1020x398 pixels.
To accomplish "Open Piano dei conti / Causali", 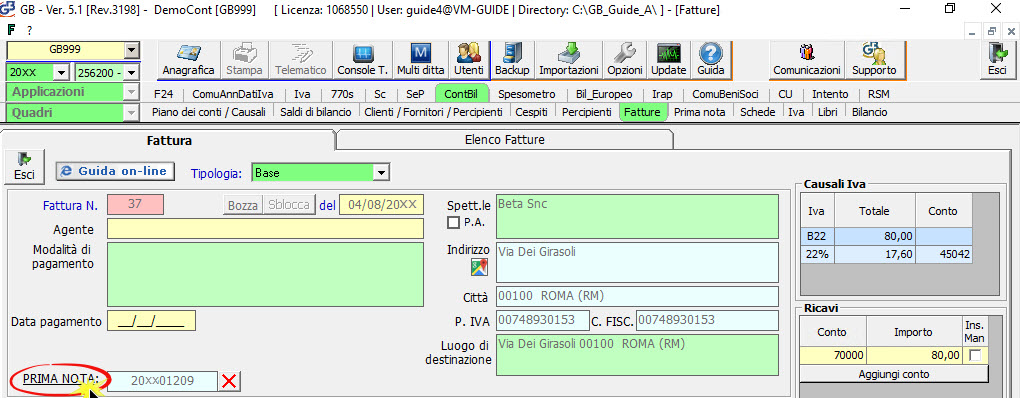I will (x=209, y=113).
